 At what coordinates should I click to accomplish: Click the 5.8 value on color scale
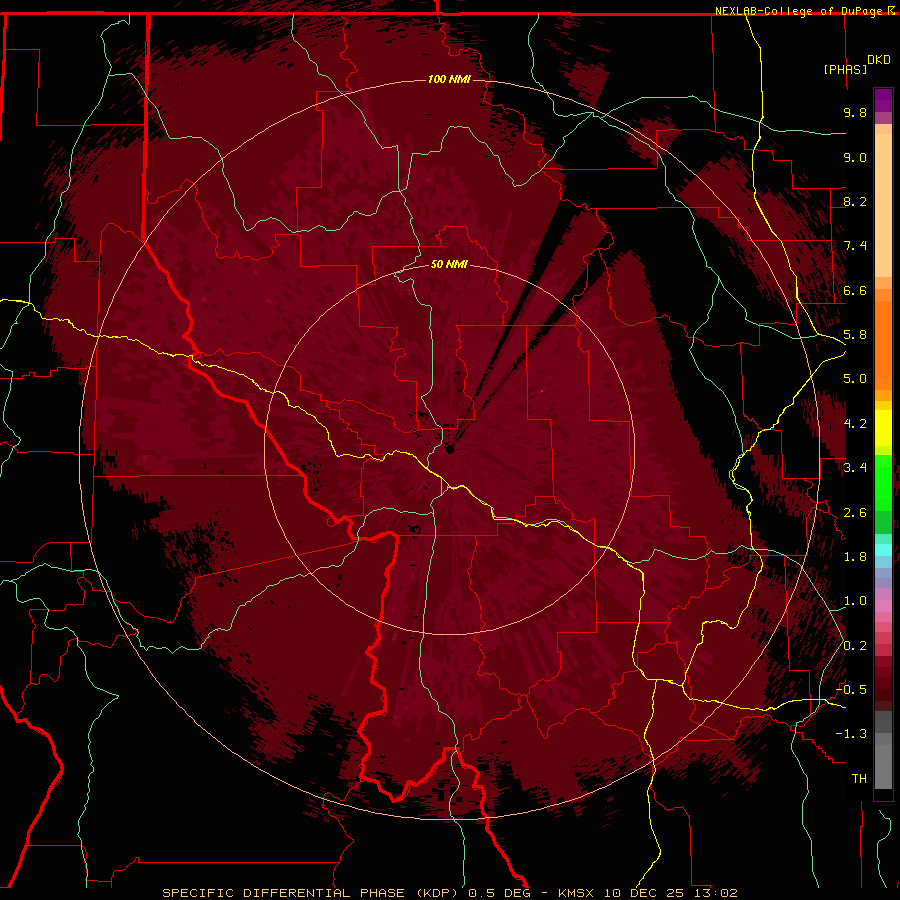[855, 335]
